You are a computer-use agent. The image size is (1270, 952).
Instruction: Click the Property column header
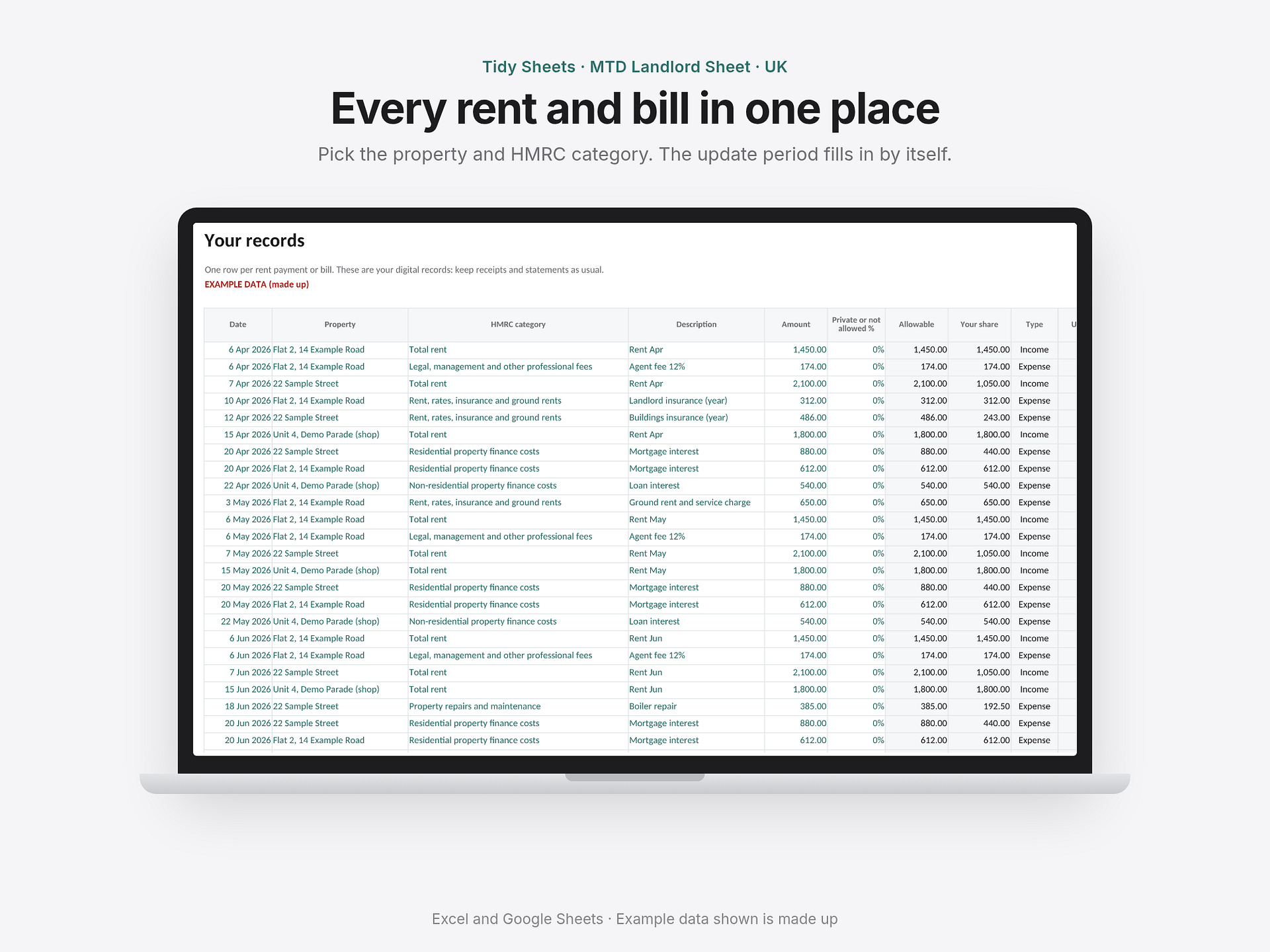(340, 325)
